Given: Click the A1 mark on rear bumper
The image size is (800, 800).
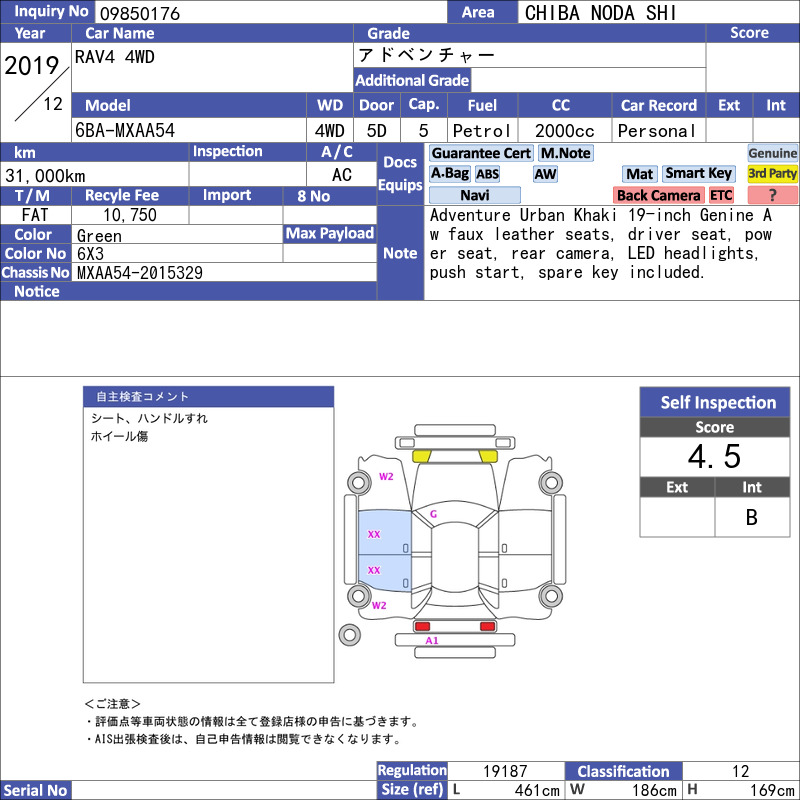Looking at the screenshot, I should (432, 640).
